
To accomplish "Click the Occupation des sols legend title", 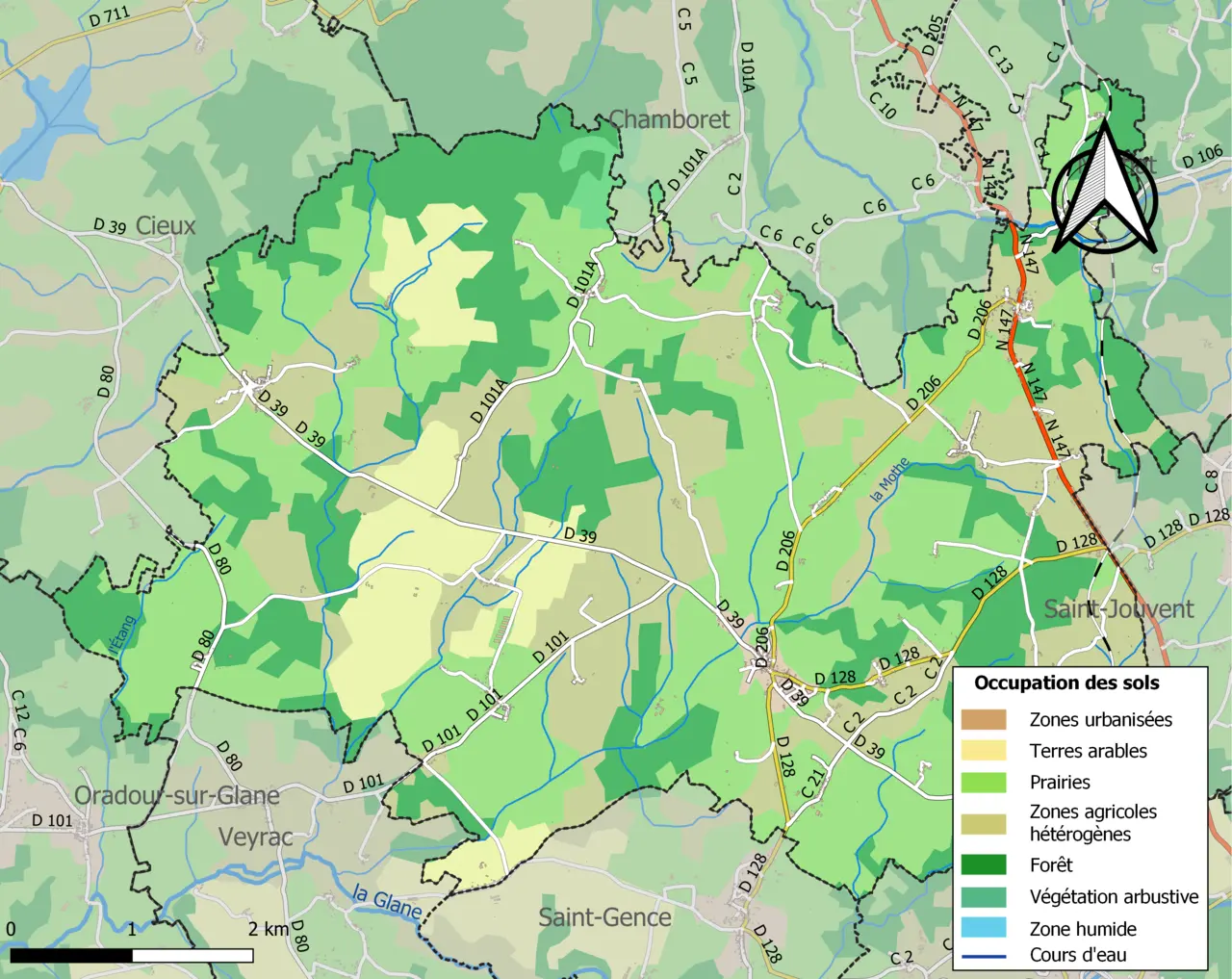I will pos(1066,683).
